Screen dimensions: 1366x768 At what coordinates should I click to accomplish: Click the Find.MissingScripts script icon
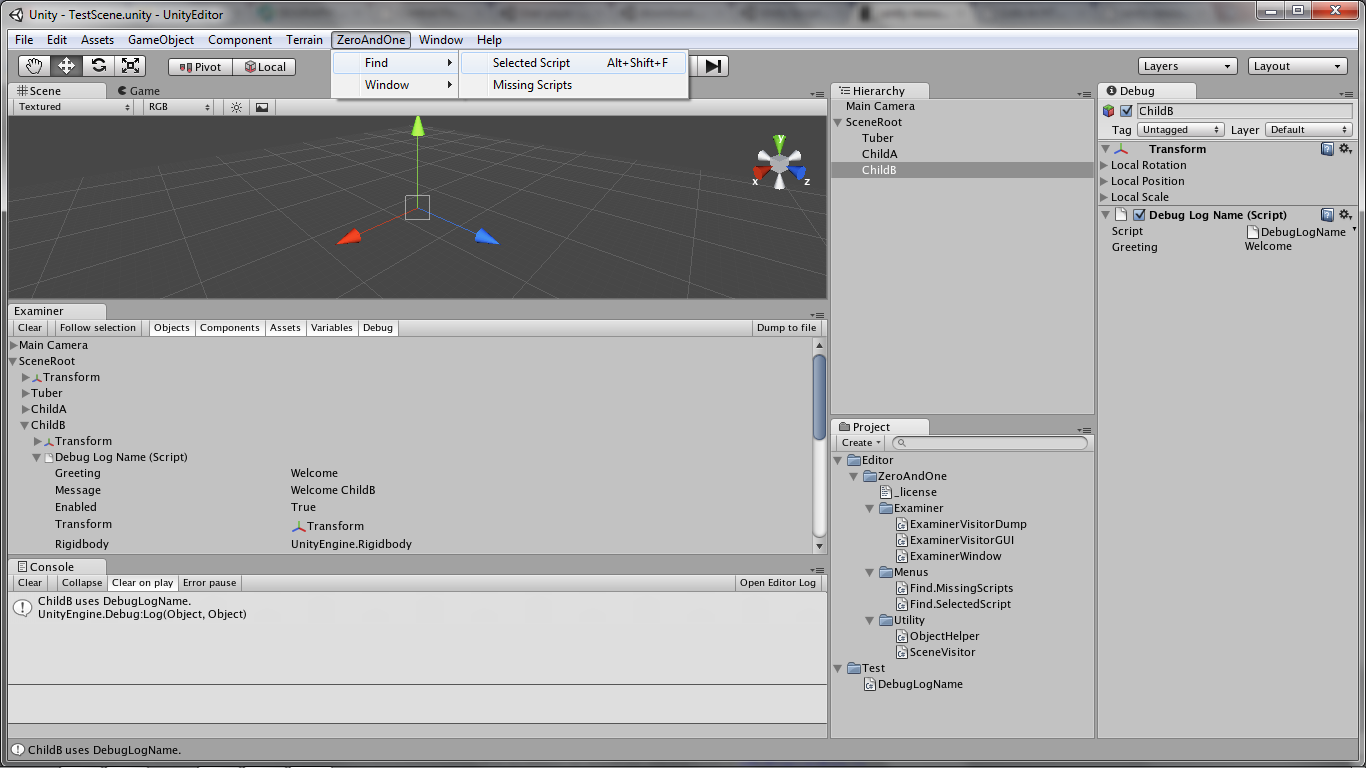click(x=902, y=588)
